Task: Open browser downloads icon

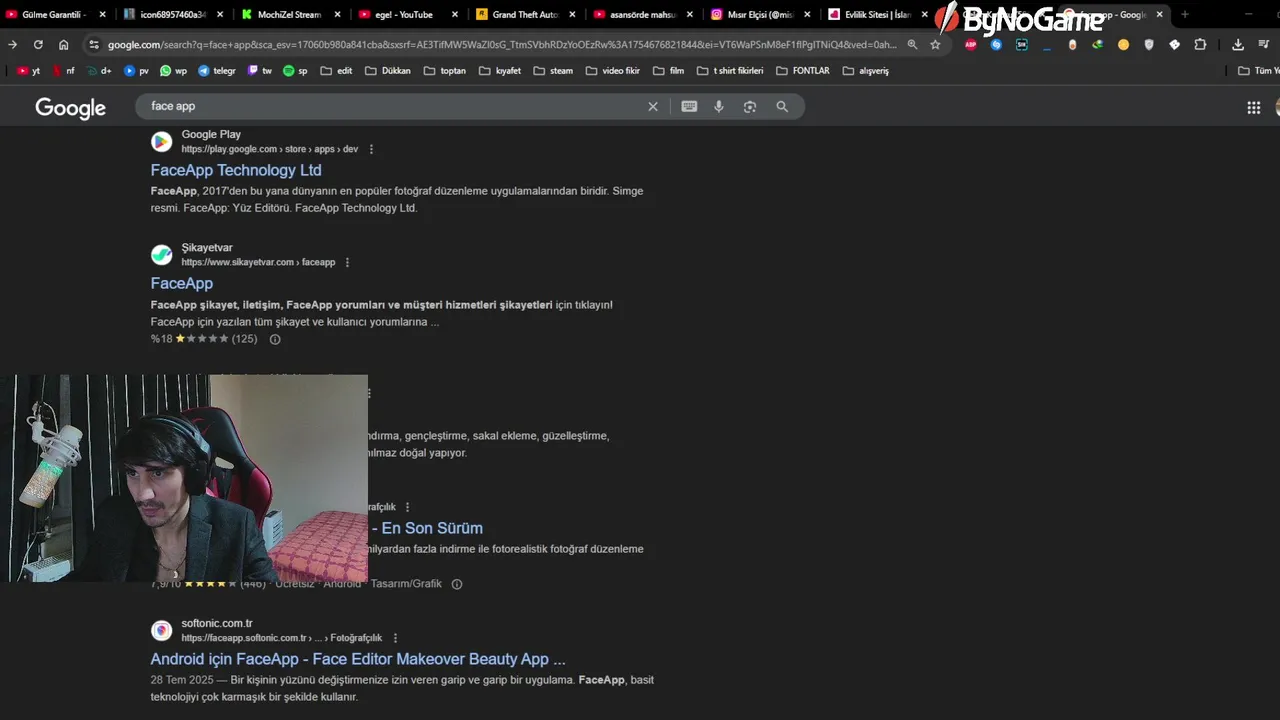Action: (x=1238, y=45)
